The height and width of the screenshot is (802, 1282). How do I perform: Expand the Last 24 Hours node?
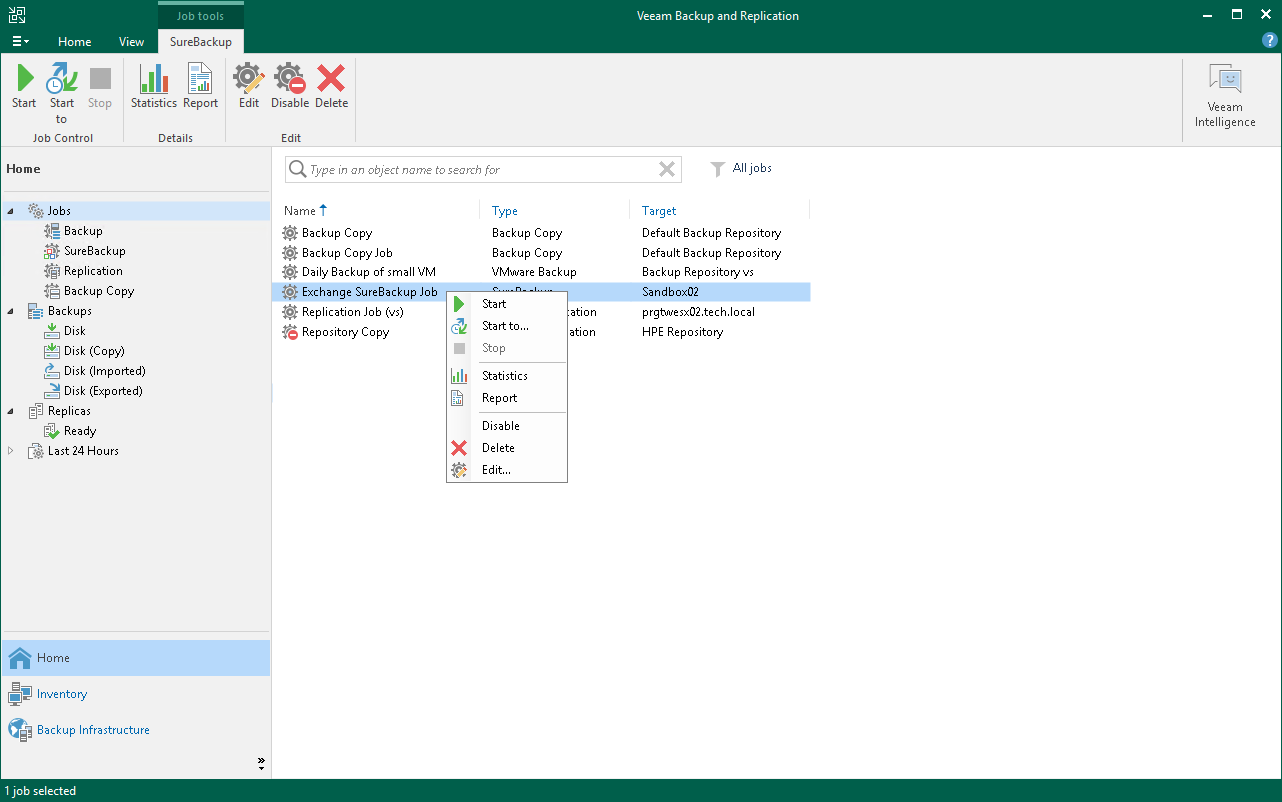click(9, 450)
